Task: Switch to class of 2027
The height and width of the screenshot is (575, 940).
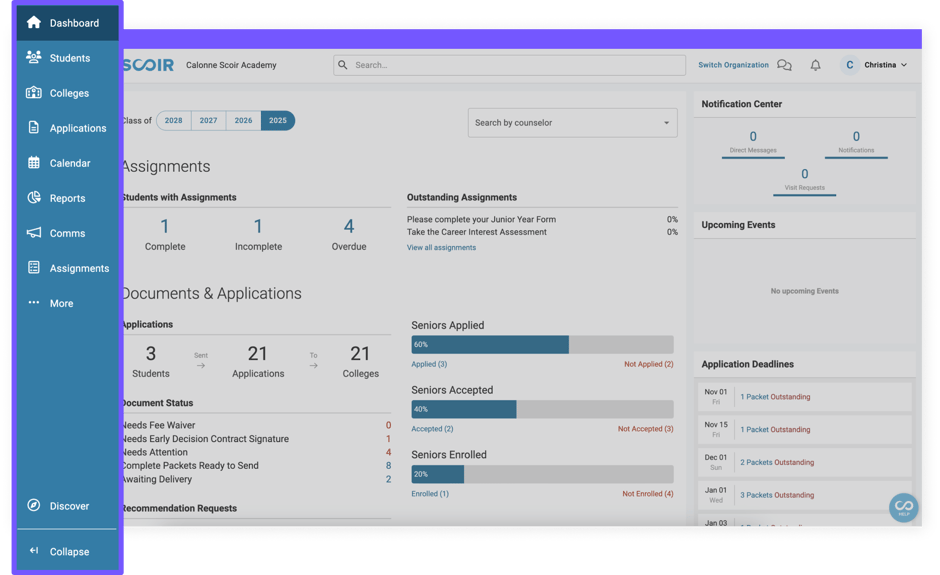Action: [208, 121]
